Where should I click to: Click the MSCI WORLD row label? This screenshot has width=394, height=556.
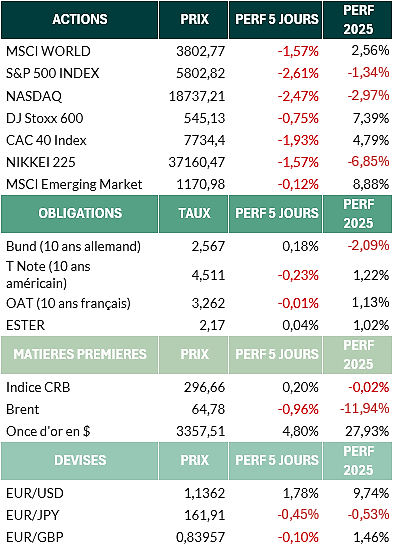click(x=48, y=51)
